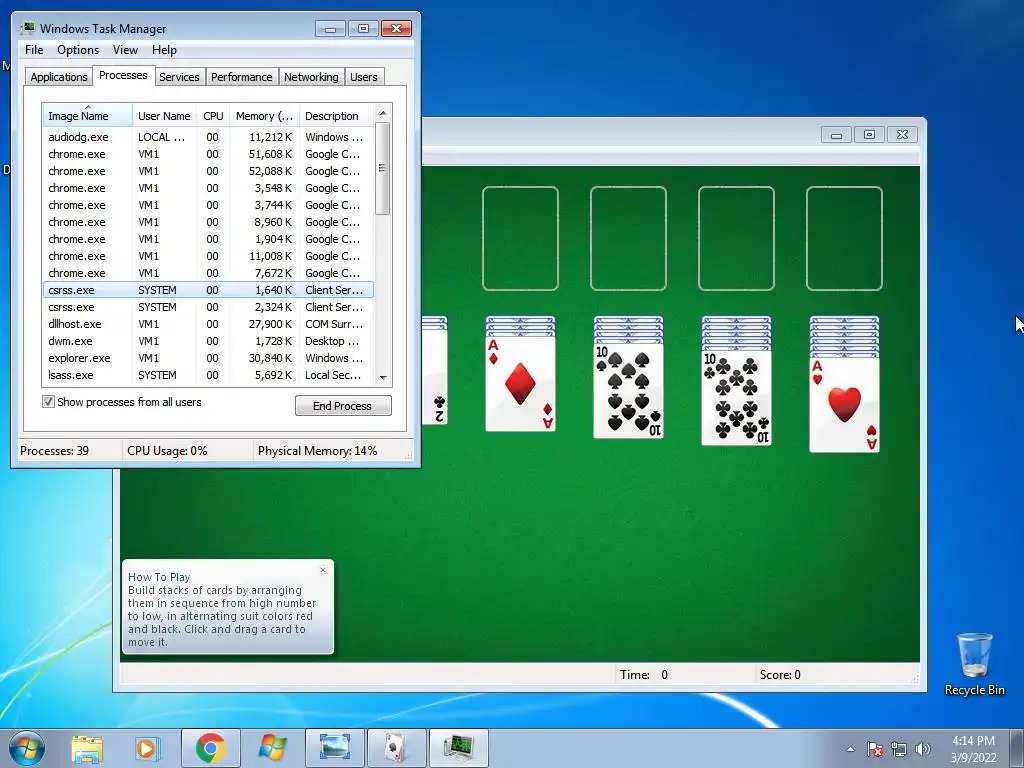This screenshot has height=768, width=1024.
Task: Select the explorer.exe process row
Action: point(208,358)
